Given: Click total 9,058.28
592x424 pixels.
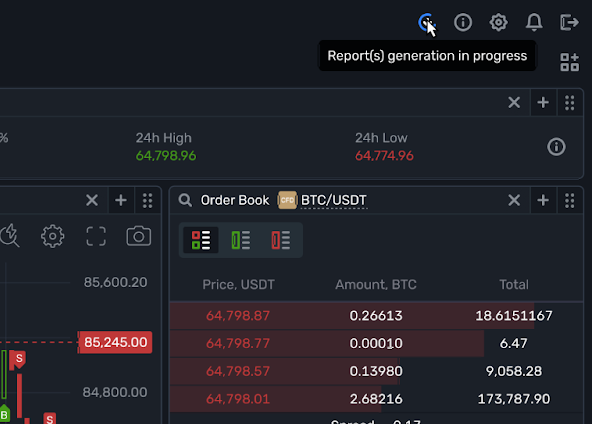Looking at the screenshot, I should (x=513, y=371).
